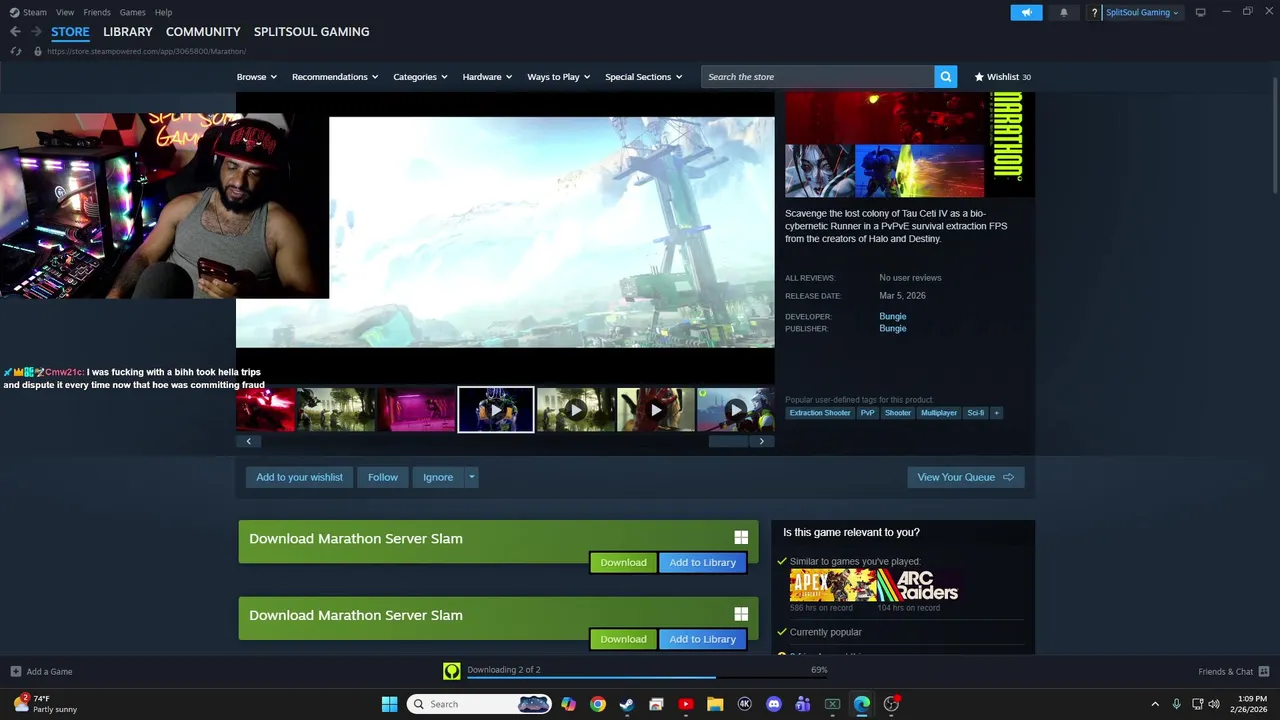Switch to the COMMUNITY tab

coord(203,32)
